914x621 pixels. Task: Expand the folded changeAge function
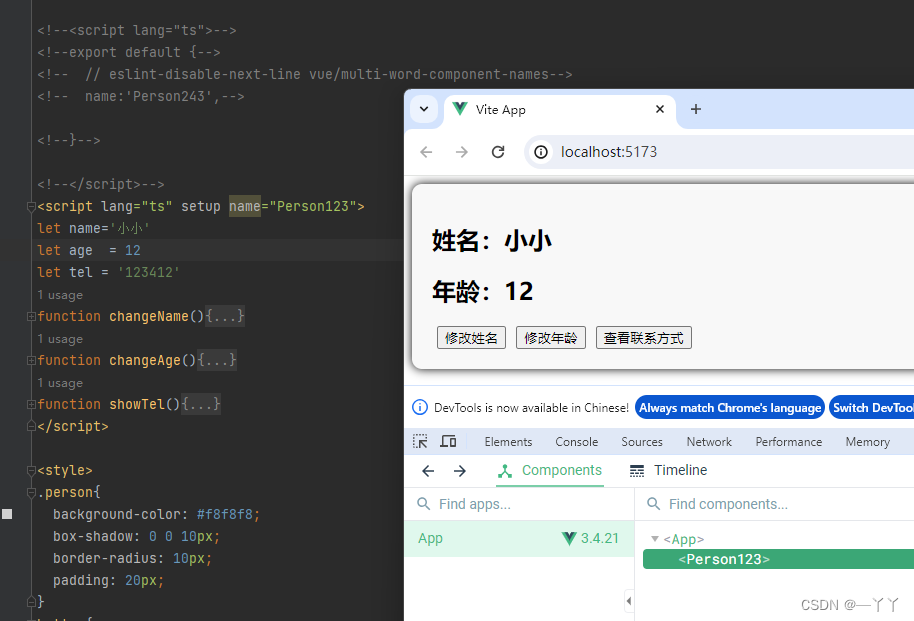(x=30, y=360)
